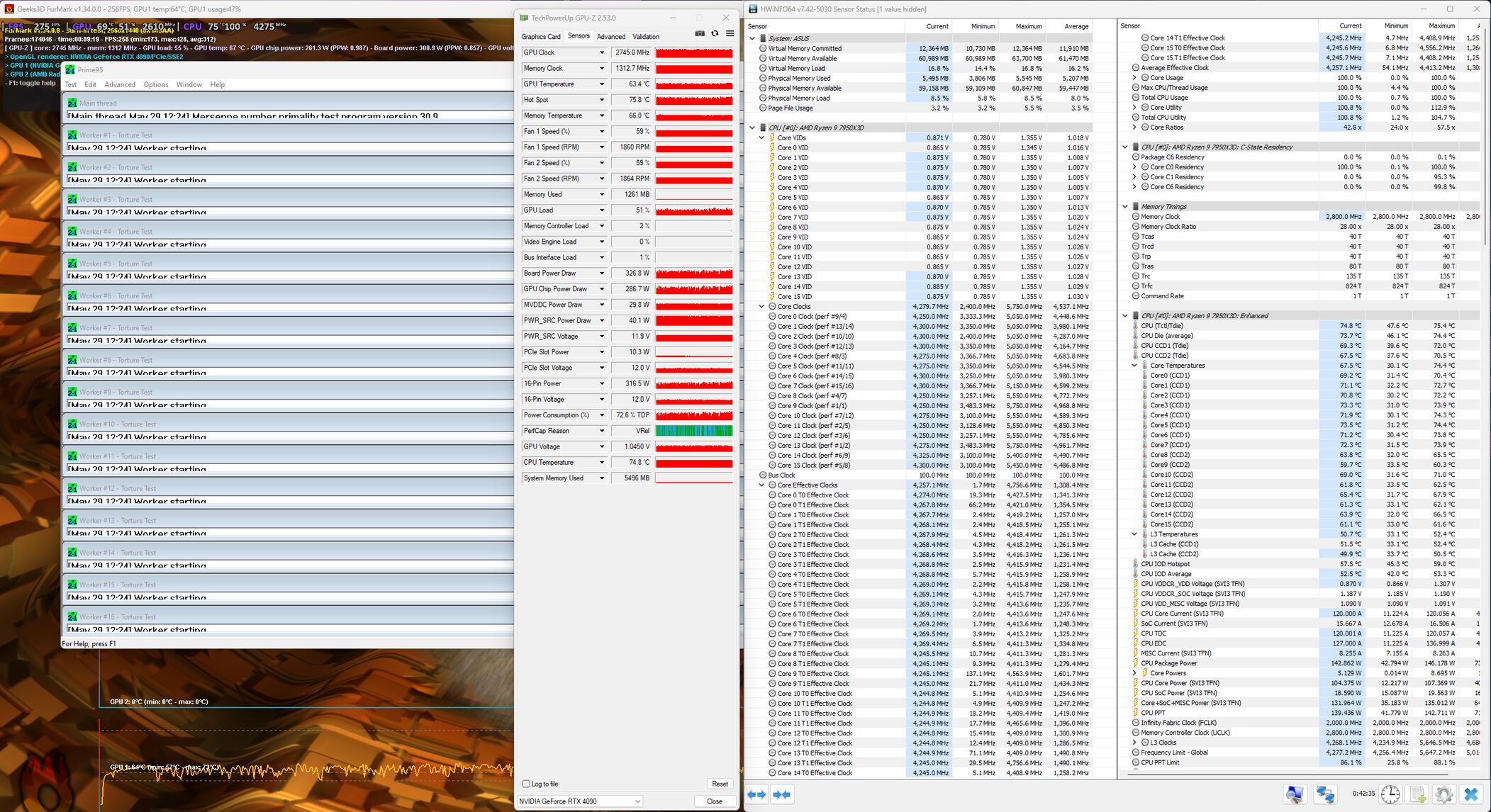The image size is (1491, 812).
Task: Expand Core Powers tree group
Action: 1134,673
